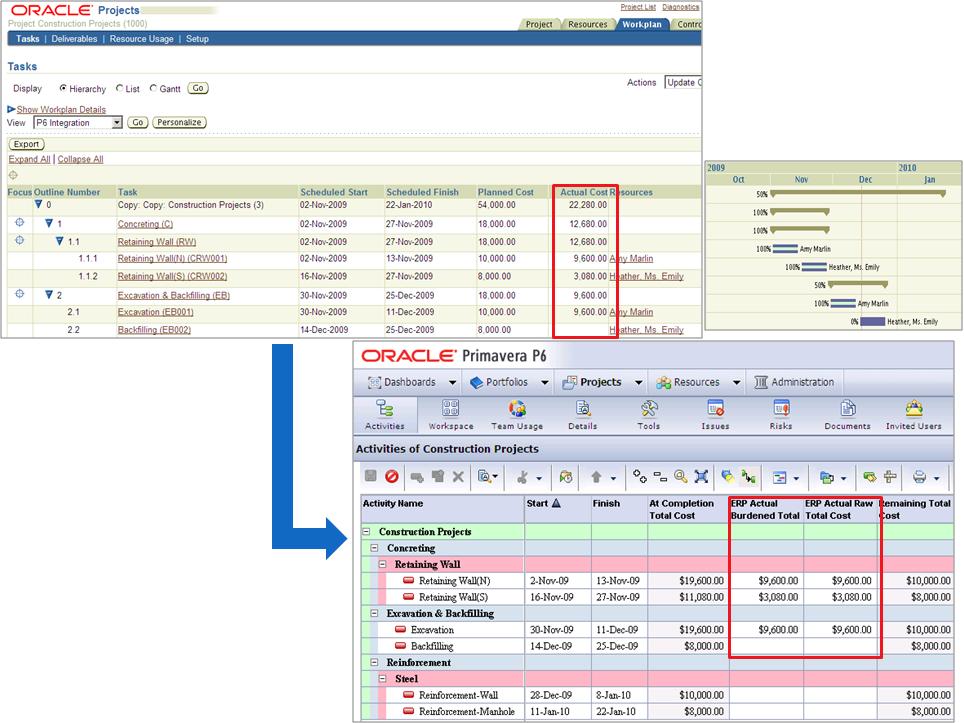Switch to the Project tab
This screenshot has height=723, width=964.
(539, 24)
